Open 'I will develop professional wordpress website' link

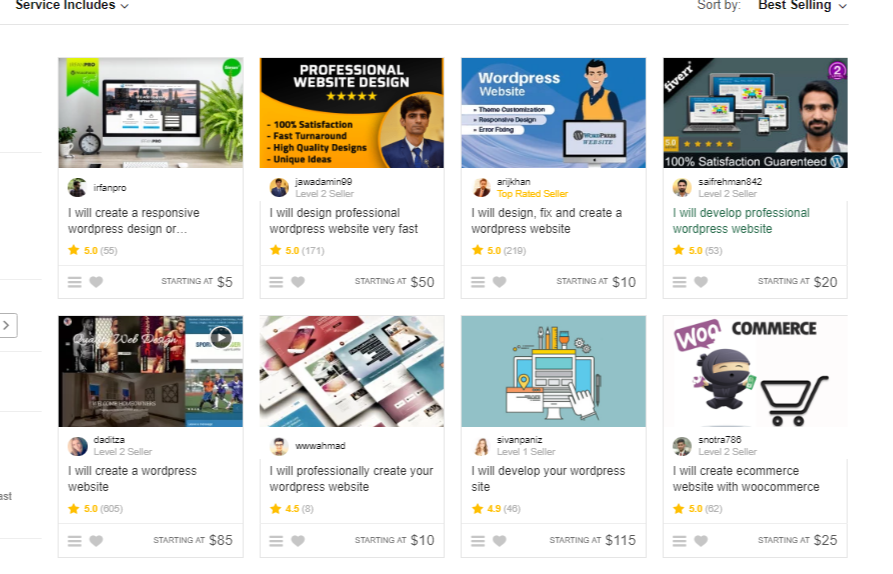(741, 220)
